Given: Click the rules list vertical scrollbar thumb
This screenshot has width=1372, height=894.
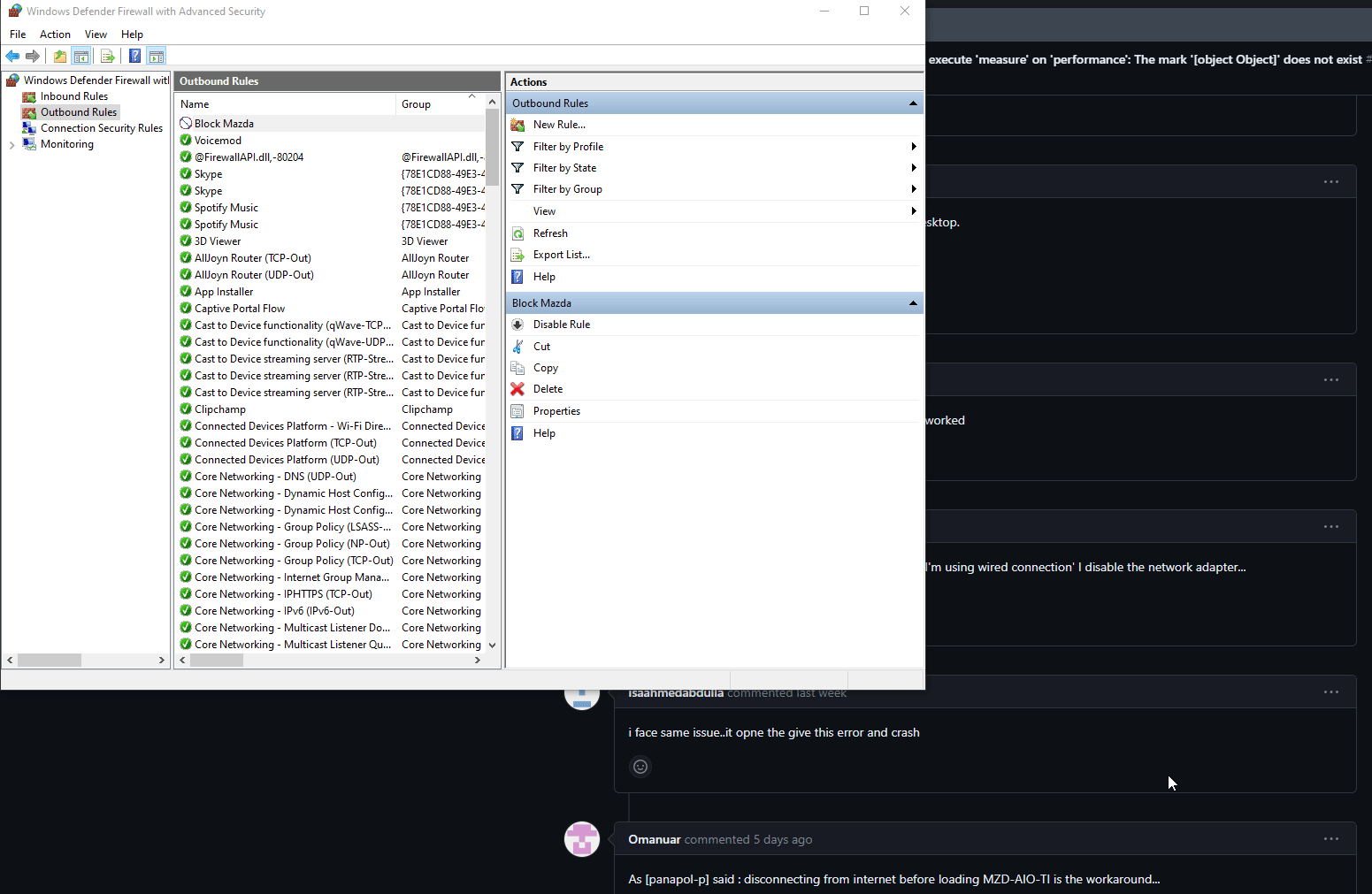Looking at the screenshot, I should tap(493, 148).
